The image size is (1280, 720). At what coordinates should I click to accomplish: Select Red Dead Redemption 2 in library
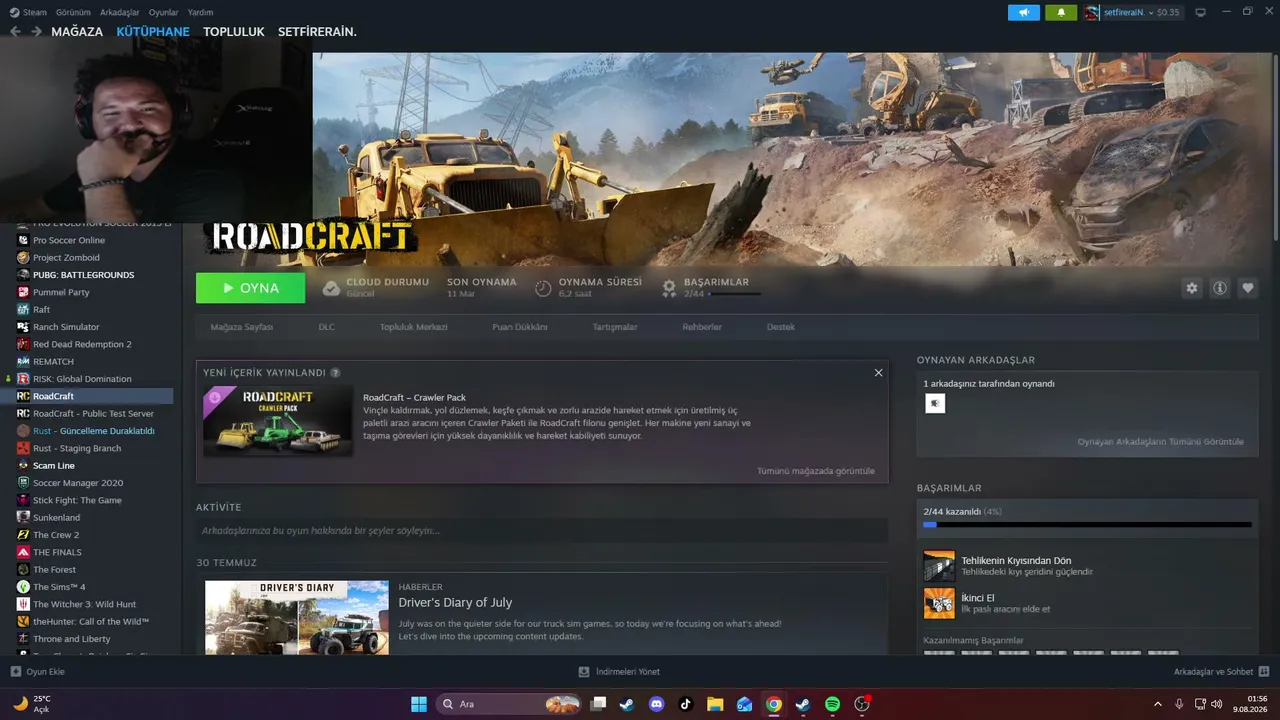(82, 344)
